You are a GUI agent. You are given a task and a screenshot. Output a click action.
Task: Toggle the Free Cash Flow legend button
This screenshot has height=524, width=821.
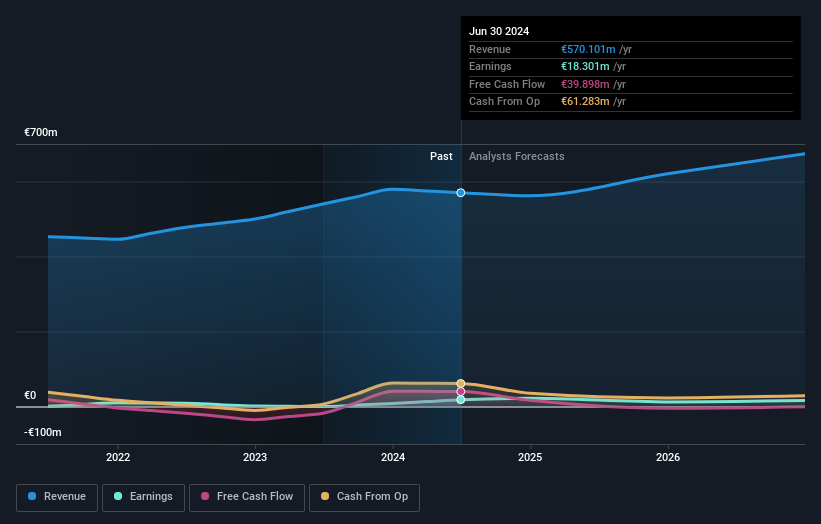(x=247, y=497)
